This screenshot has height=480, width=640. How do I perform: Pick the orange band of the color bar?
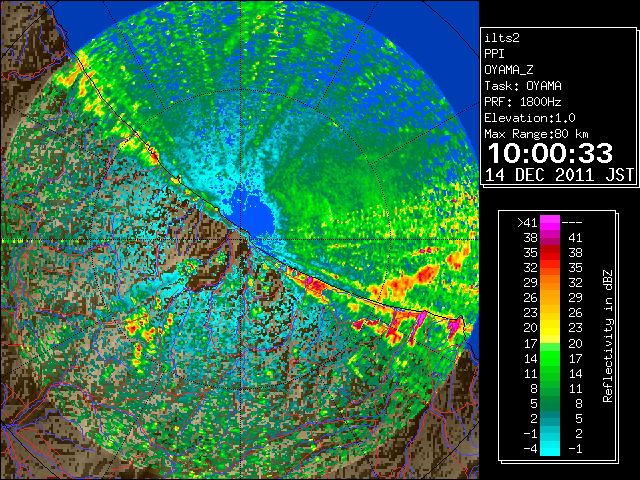click(550, 282)
